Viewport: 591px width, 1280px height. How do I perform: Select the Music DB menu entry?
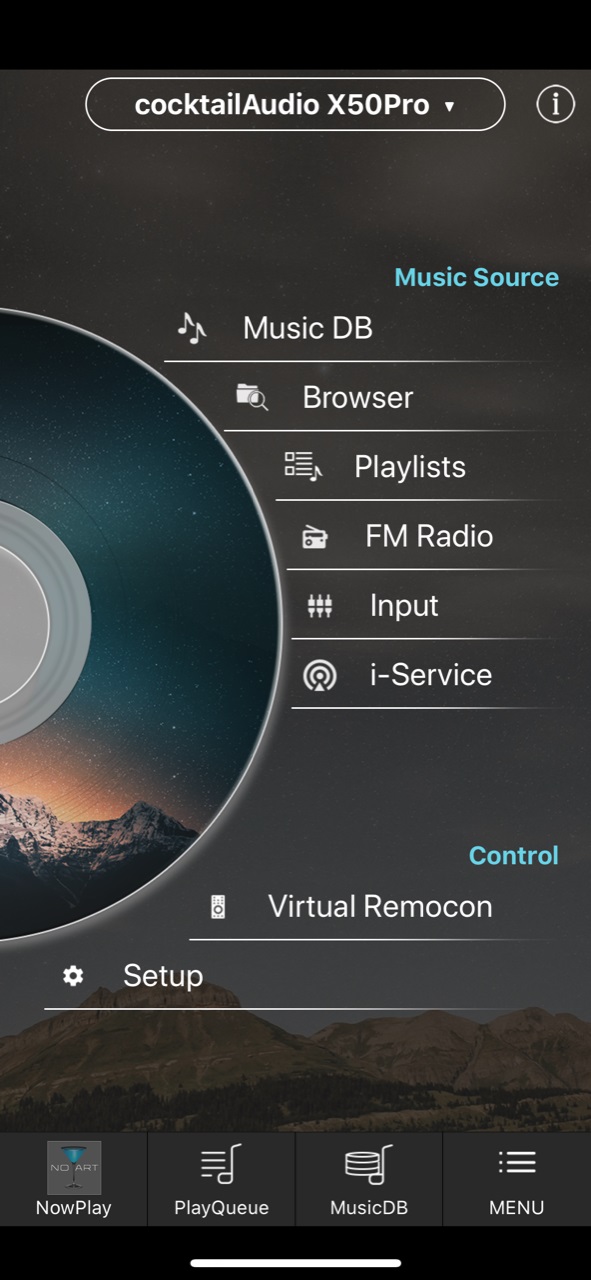[308, 328]
